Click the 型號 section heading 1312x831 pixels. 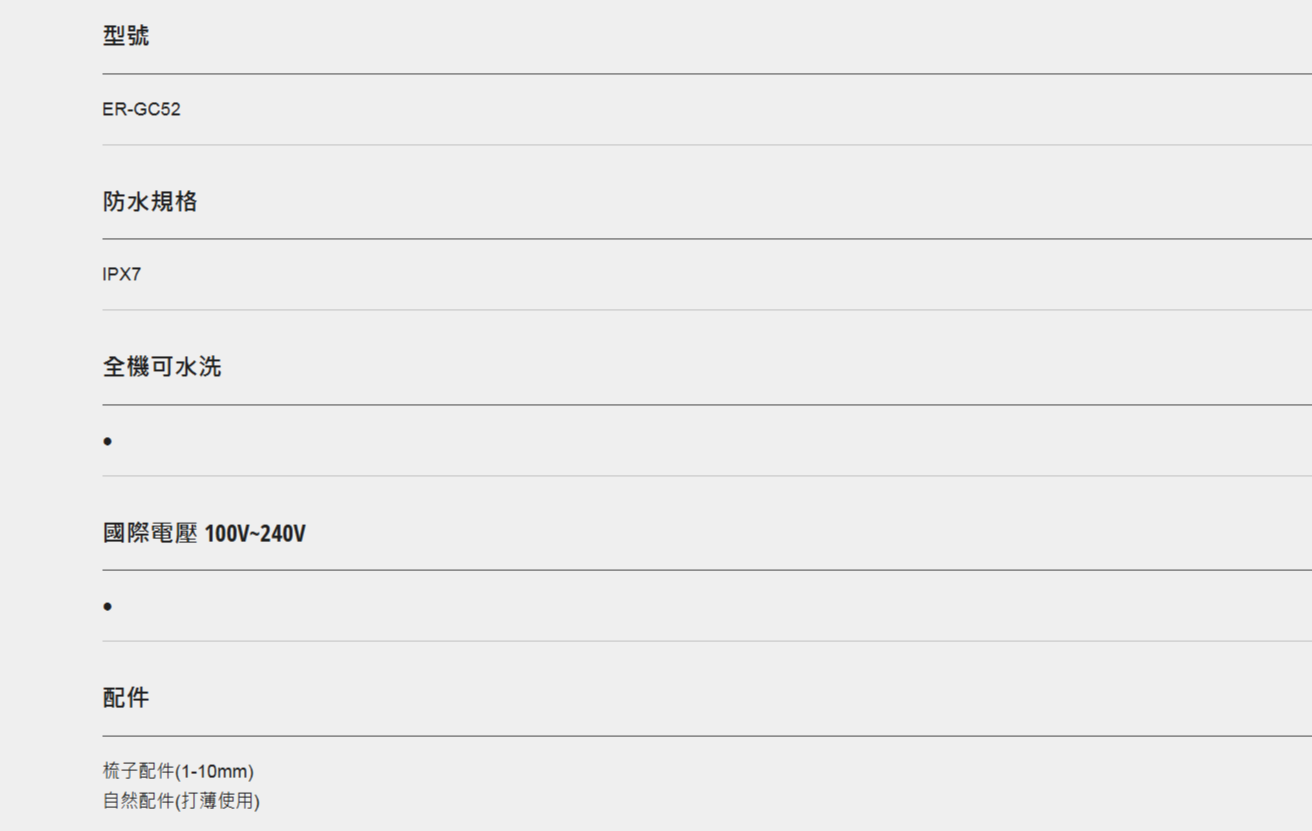(126, 37)
